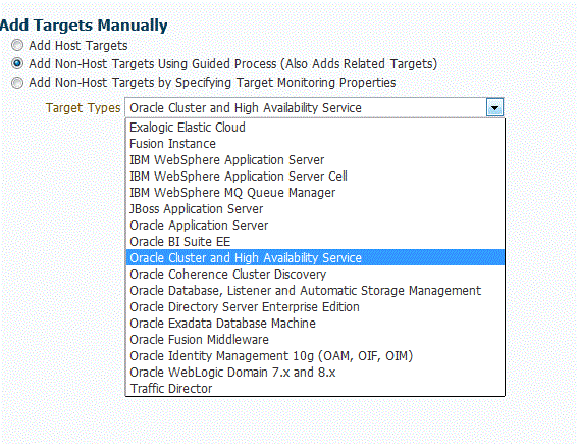Screen dimensions: 578x444
Task: Choose IBM WebSphere MQ Queue Manager
Action: click(315, 192)
